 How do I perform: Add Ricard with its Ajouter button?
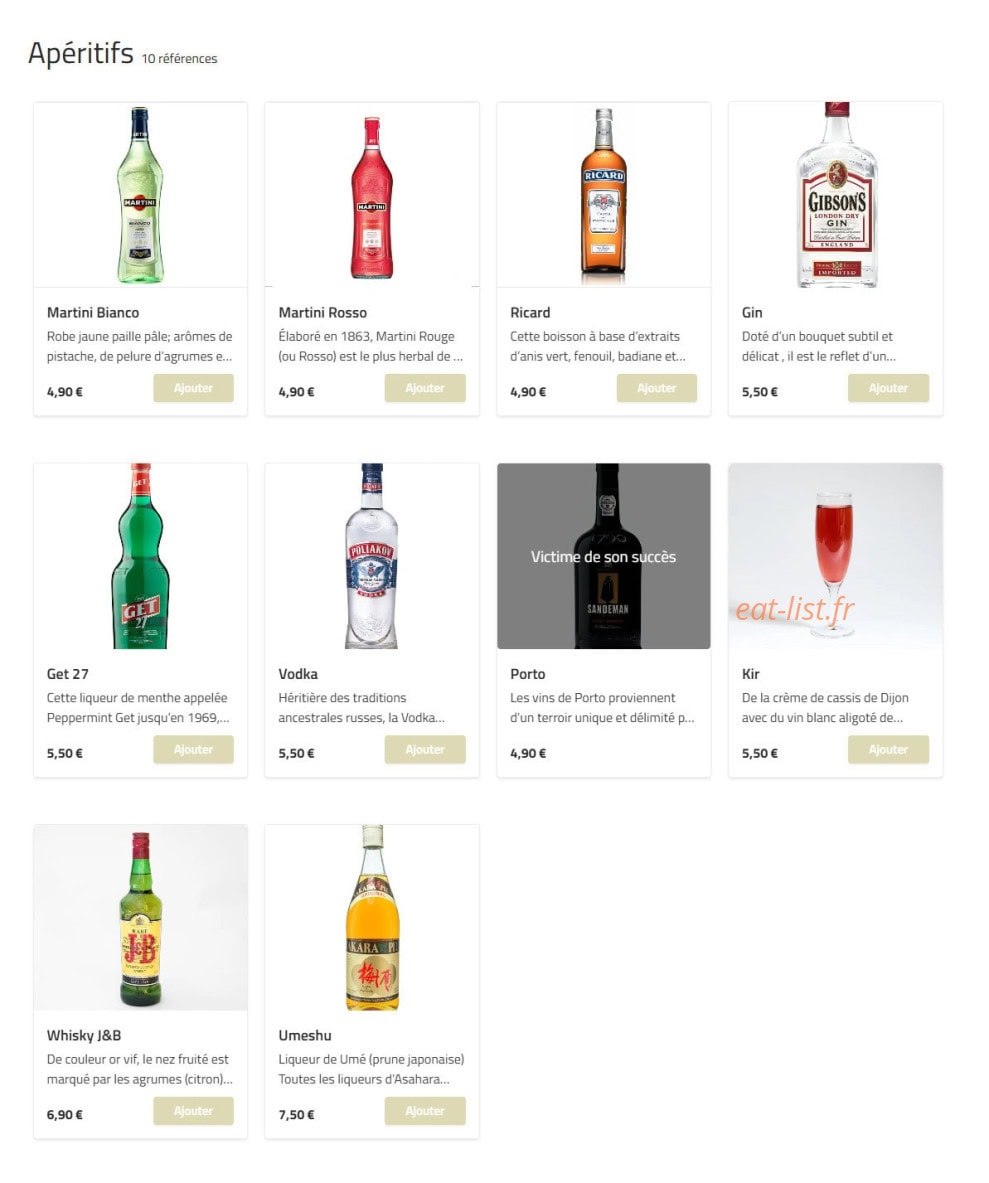656,388
